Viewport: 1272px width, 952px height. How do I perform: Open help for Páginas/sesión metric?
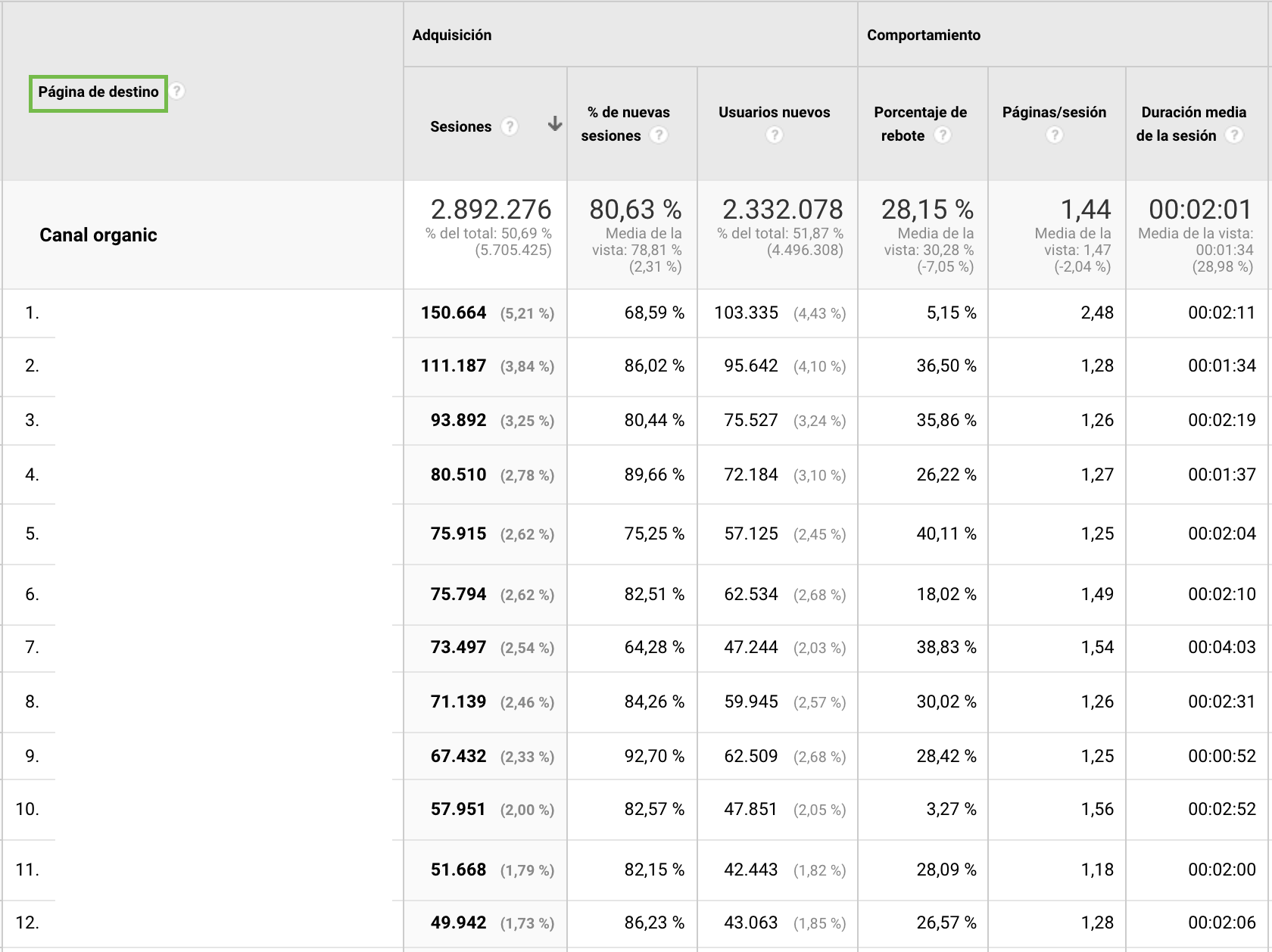click(x=1055, y=135)
